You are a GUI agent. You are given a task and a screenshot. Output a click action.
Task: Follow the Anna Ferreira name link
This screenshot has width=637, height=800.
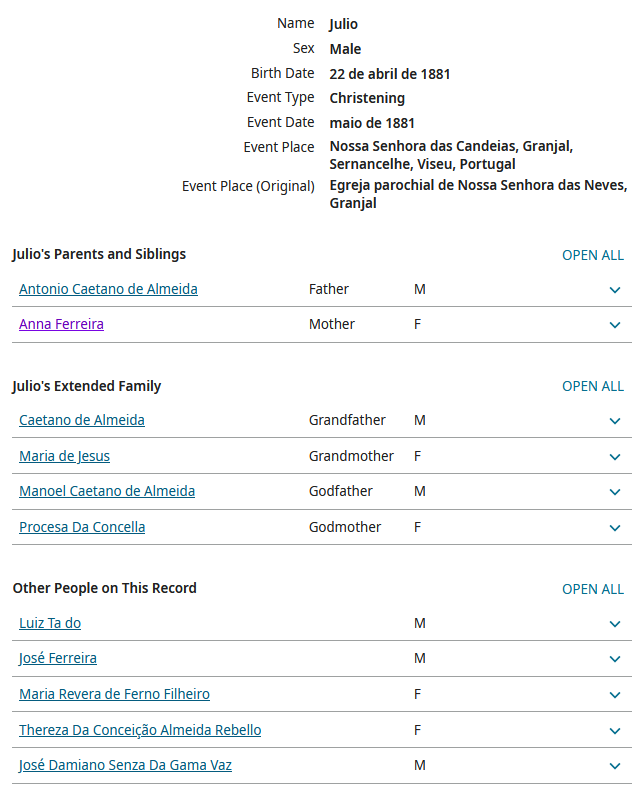click(61, 324)
